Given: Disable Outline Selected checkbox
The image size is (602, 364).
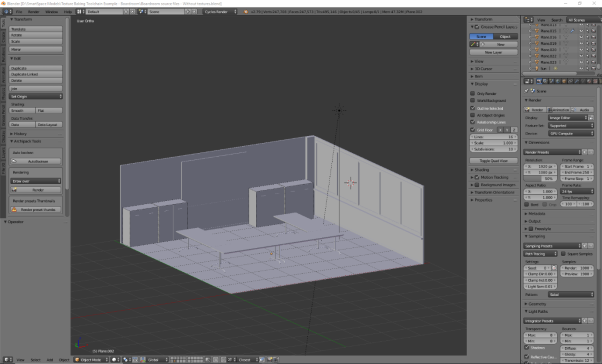Looking at the screenshot, I should pyautogui.click(x=473, y=108).
